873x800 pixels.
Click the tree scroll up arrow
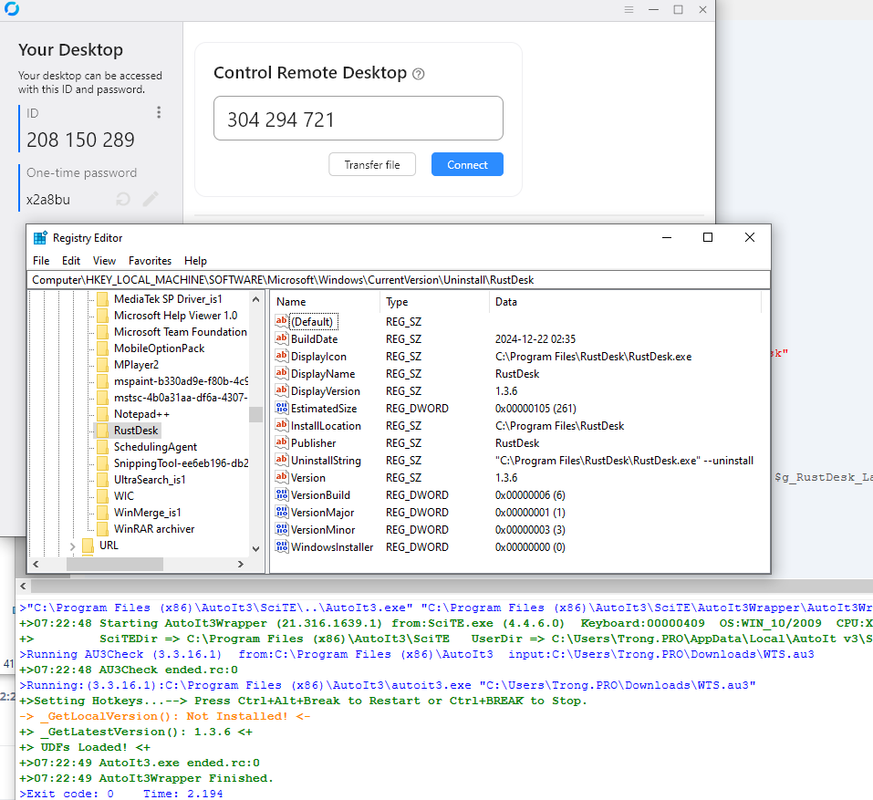point(256,299)
